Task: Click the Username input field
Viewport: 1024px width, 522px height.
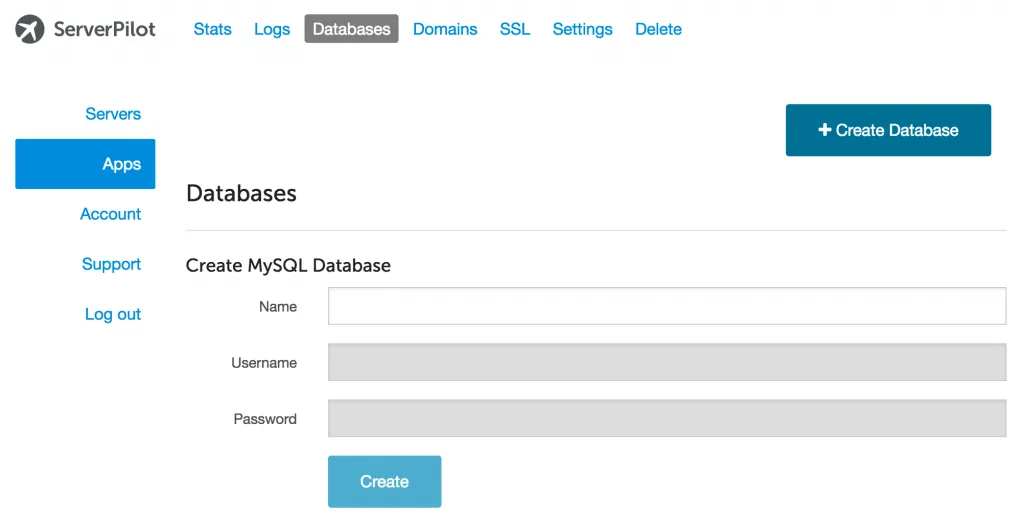Action: click(x=667, y=362)
